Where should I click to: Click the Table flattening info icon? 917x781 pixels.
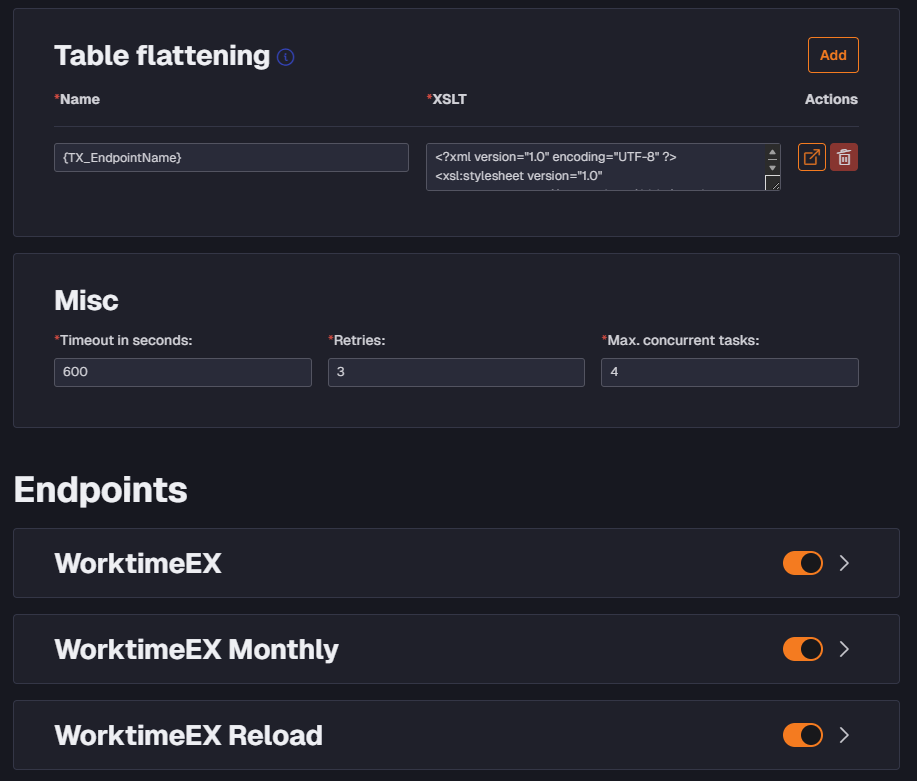[285, 57]
